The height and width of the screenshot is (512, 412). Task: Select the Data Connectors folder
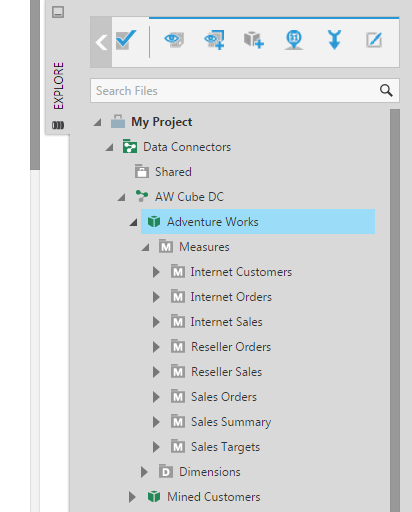(187, 147)
